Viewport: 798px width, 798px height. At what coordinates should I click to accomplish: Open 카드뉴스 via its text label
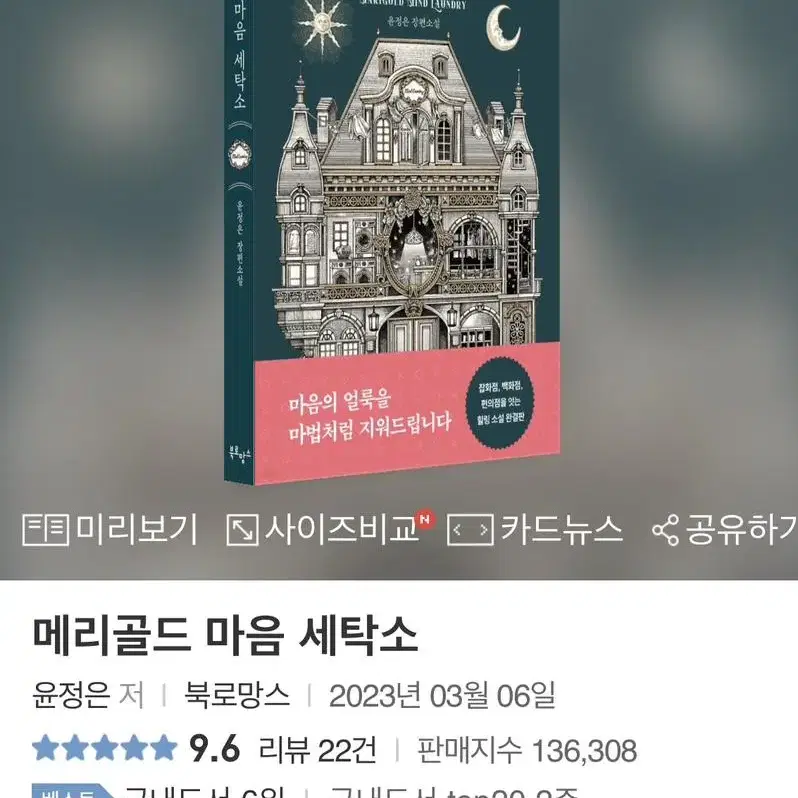[x=561, y=530]
